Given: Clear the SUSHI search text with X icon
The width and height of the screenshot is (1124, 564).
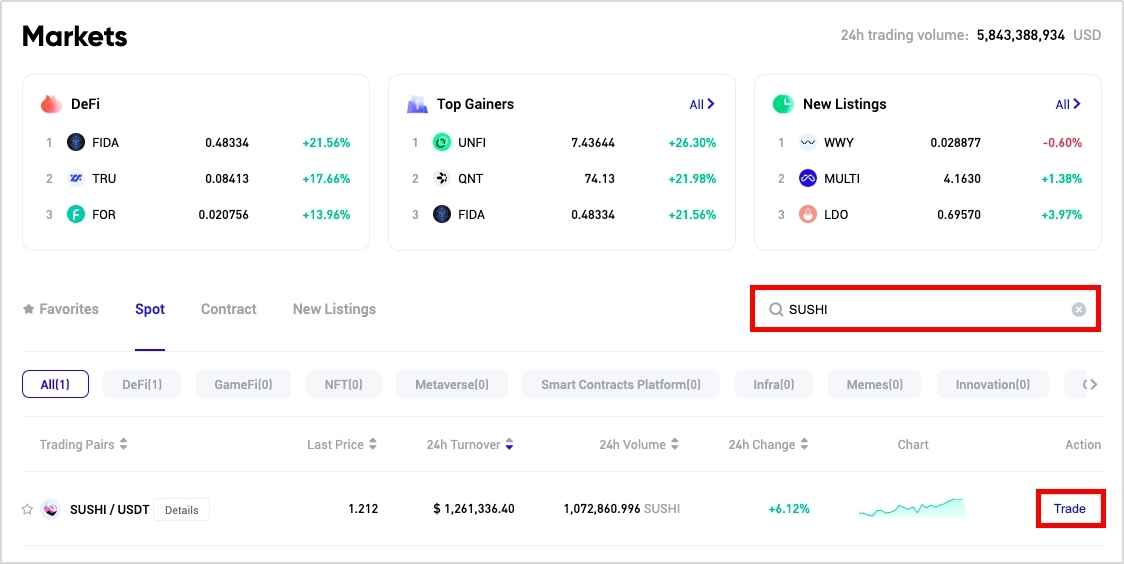Looking at the screenshot, I should point(1078,310).
